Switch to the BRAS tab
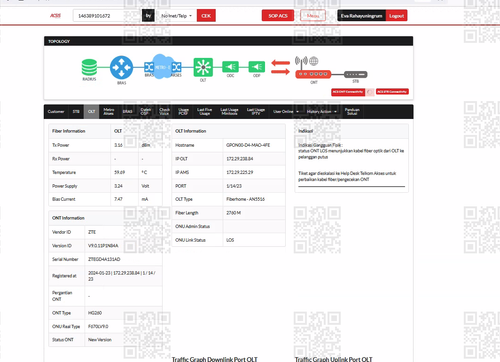The image size is (500, 362). [x=127, y=112]
